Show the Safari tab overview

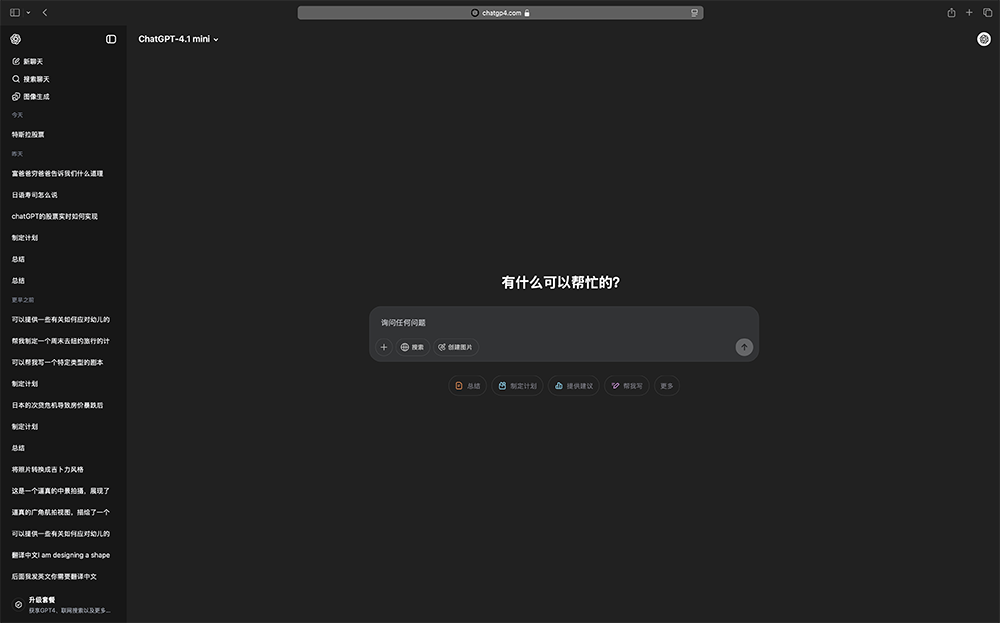pyautogui.click(x=987, y=13)
